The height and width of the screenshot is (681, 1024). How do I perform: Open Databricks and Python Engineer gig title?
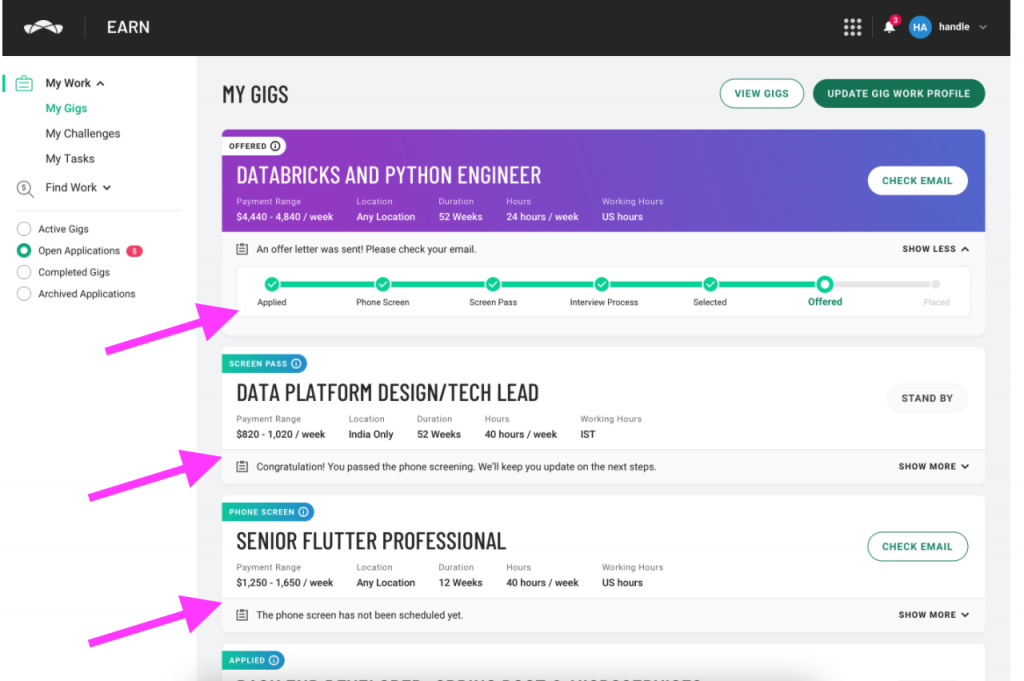(389, 175)
